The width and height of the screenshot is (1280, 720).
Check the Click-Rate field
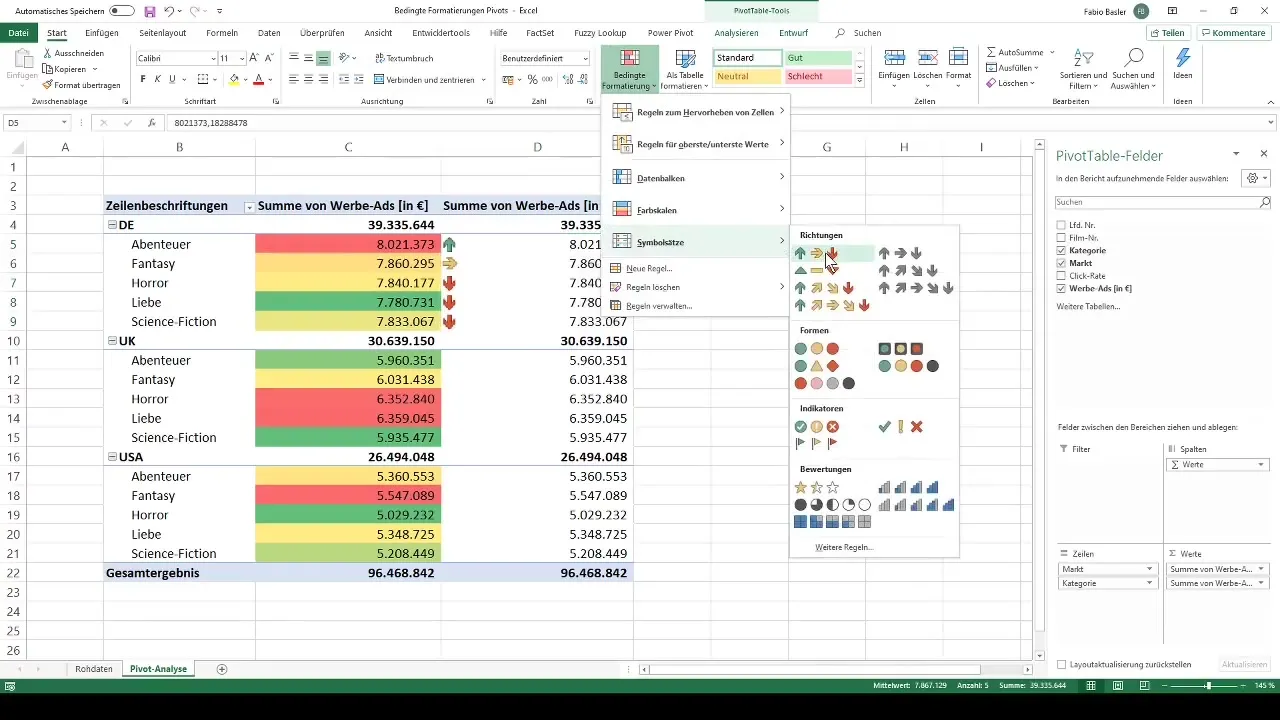click(x=1061, y=275)
